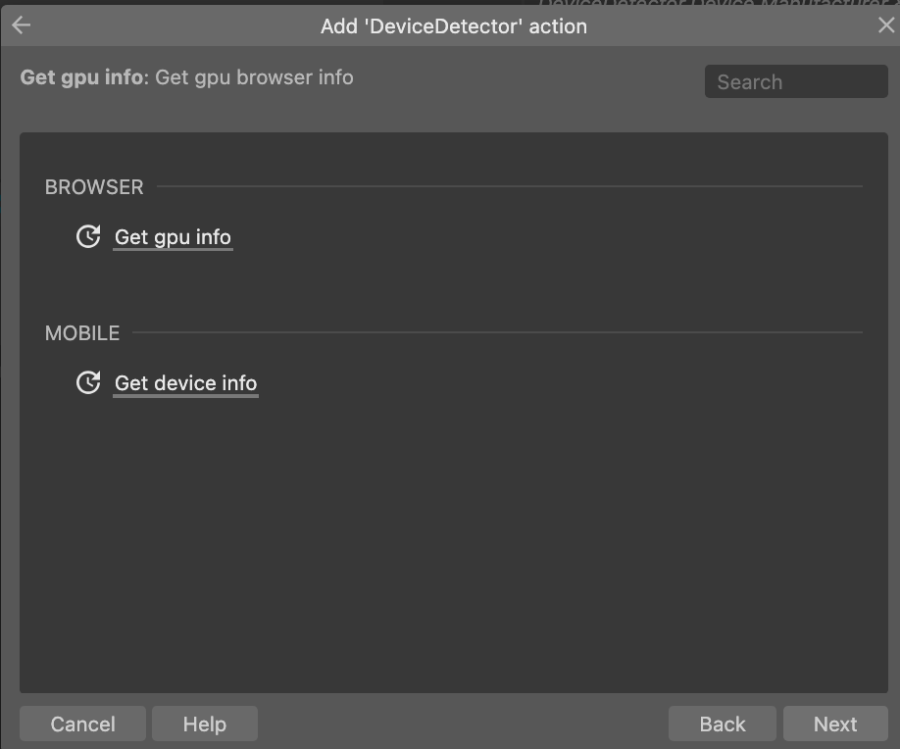Click the action icon beside Get device info
Viewport: 900px width, 749px height.
[x=88, y=382]
